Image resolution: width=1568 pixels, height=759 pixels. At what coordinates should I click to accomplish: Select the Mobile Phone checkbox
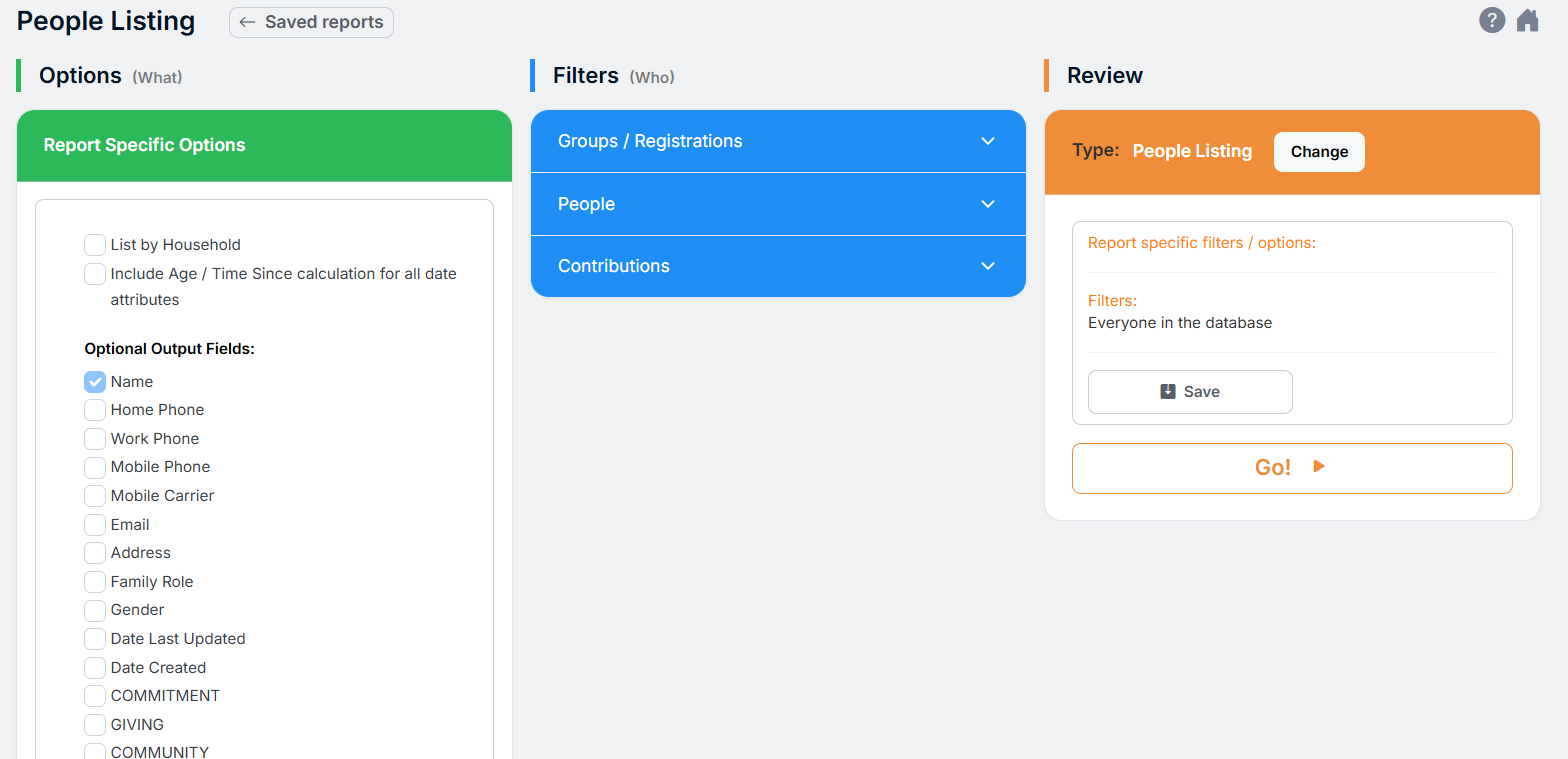95,467
